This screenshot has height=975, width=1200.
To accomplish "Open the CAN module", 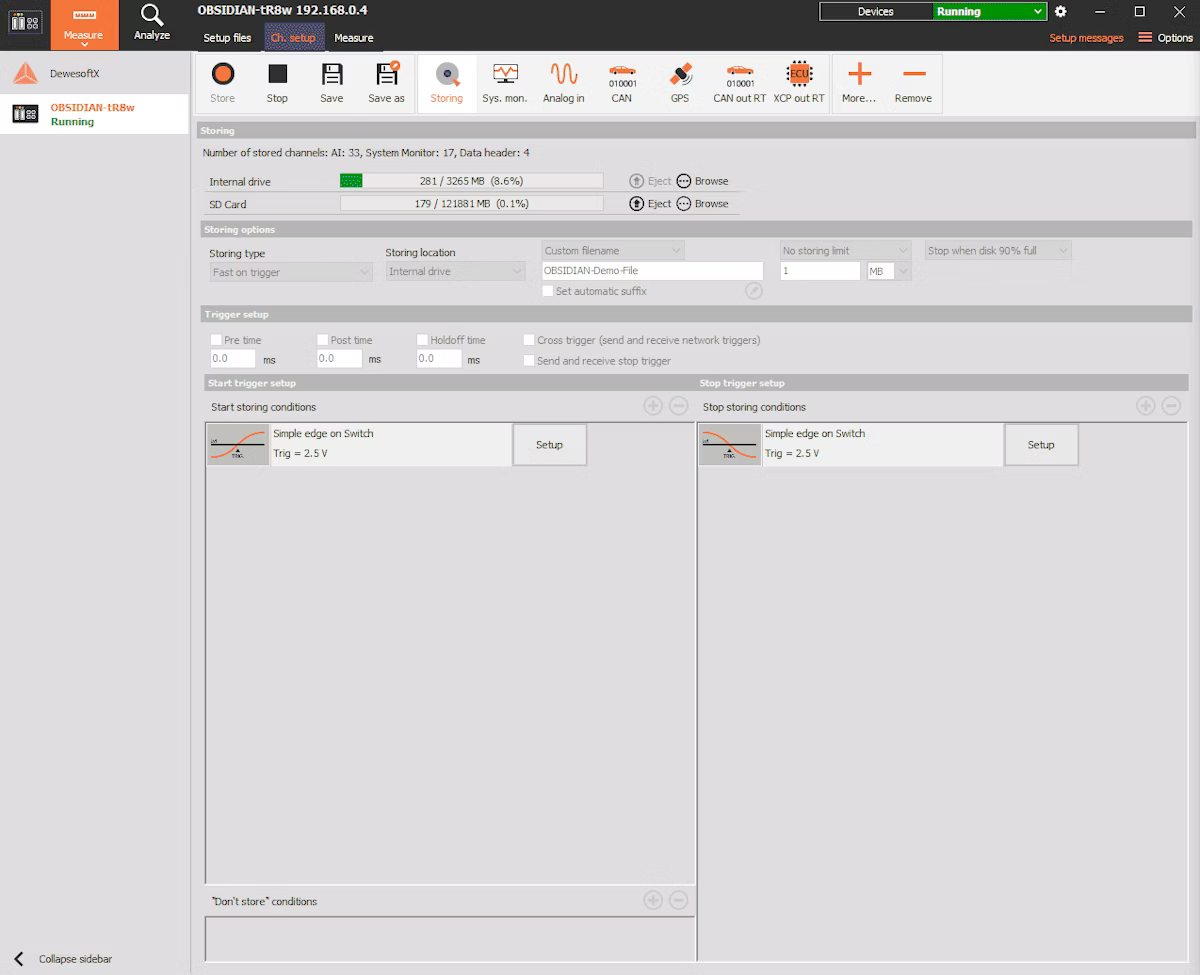I will pos(622,83).
